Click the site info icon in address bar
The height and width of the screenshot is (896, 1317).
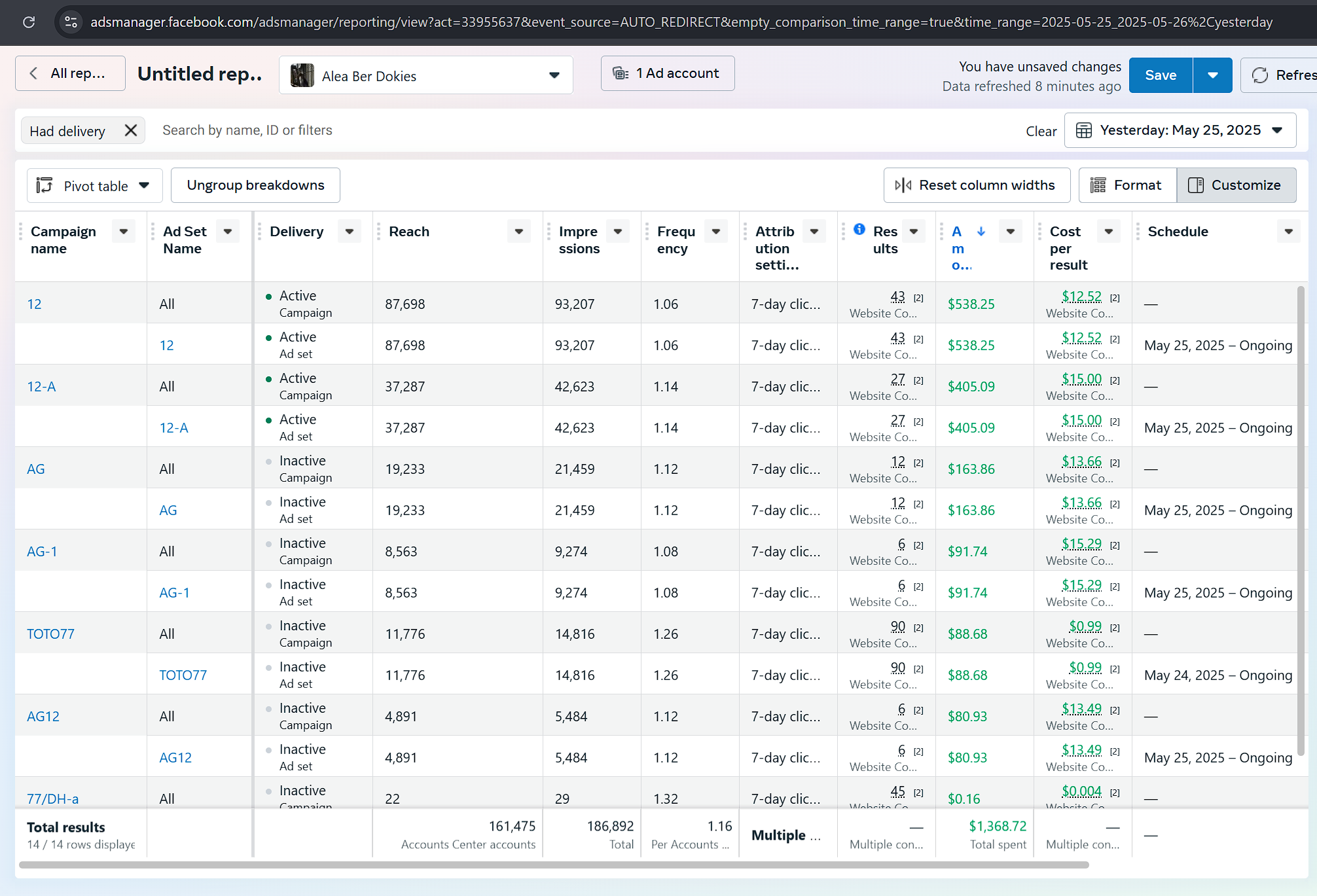click(71, 22)
